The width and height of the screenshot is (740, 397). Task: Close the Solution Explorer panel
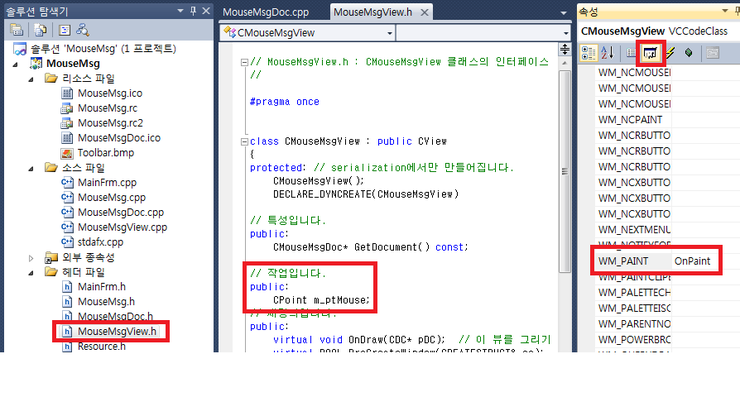pyautogui.click(x=206, y=10)
